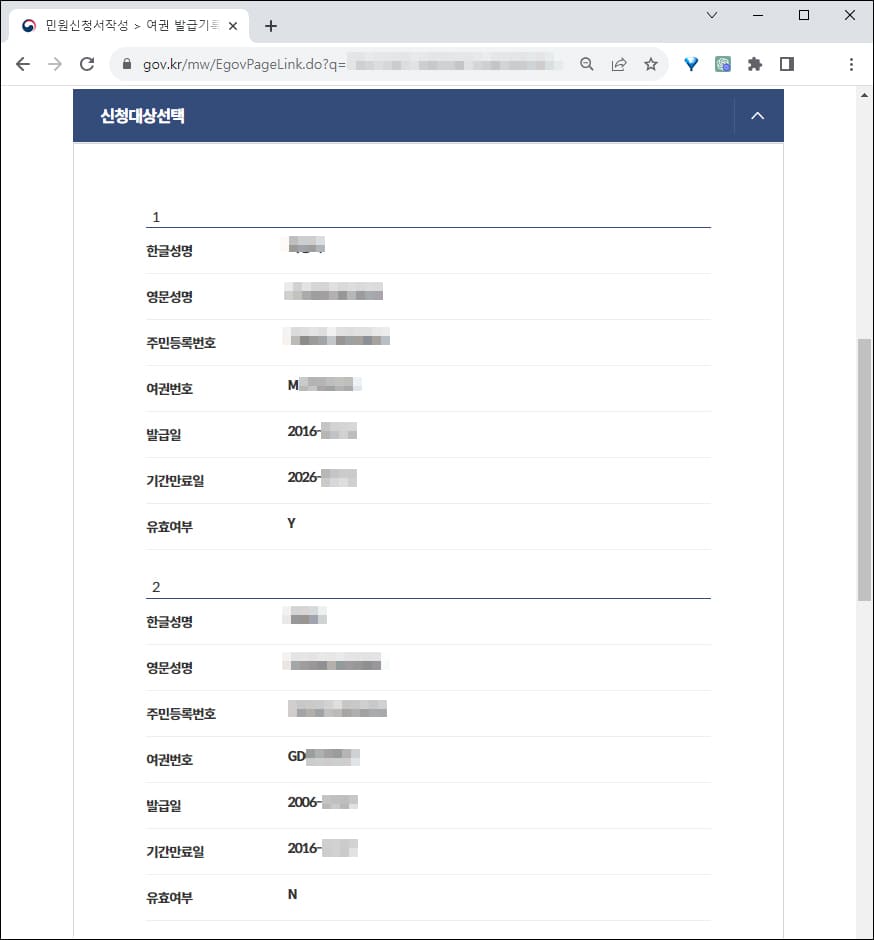Toggle the bookmark star for this page
The height and width of the screenshot is (940, 874).
click(x=651, y=63)
